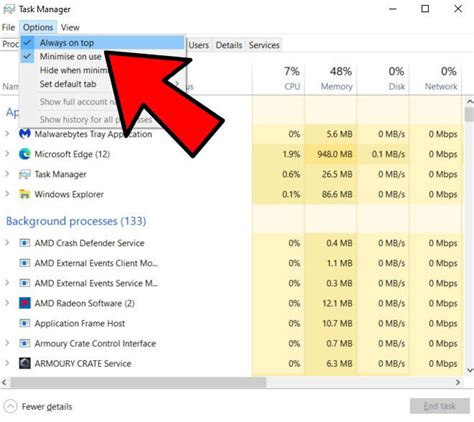Click the 10.7 MB memory cell
Image resolution: width=474 pixels, height=422 pixels.
330,323
